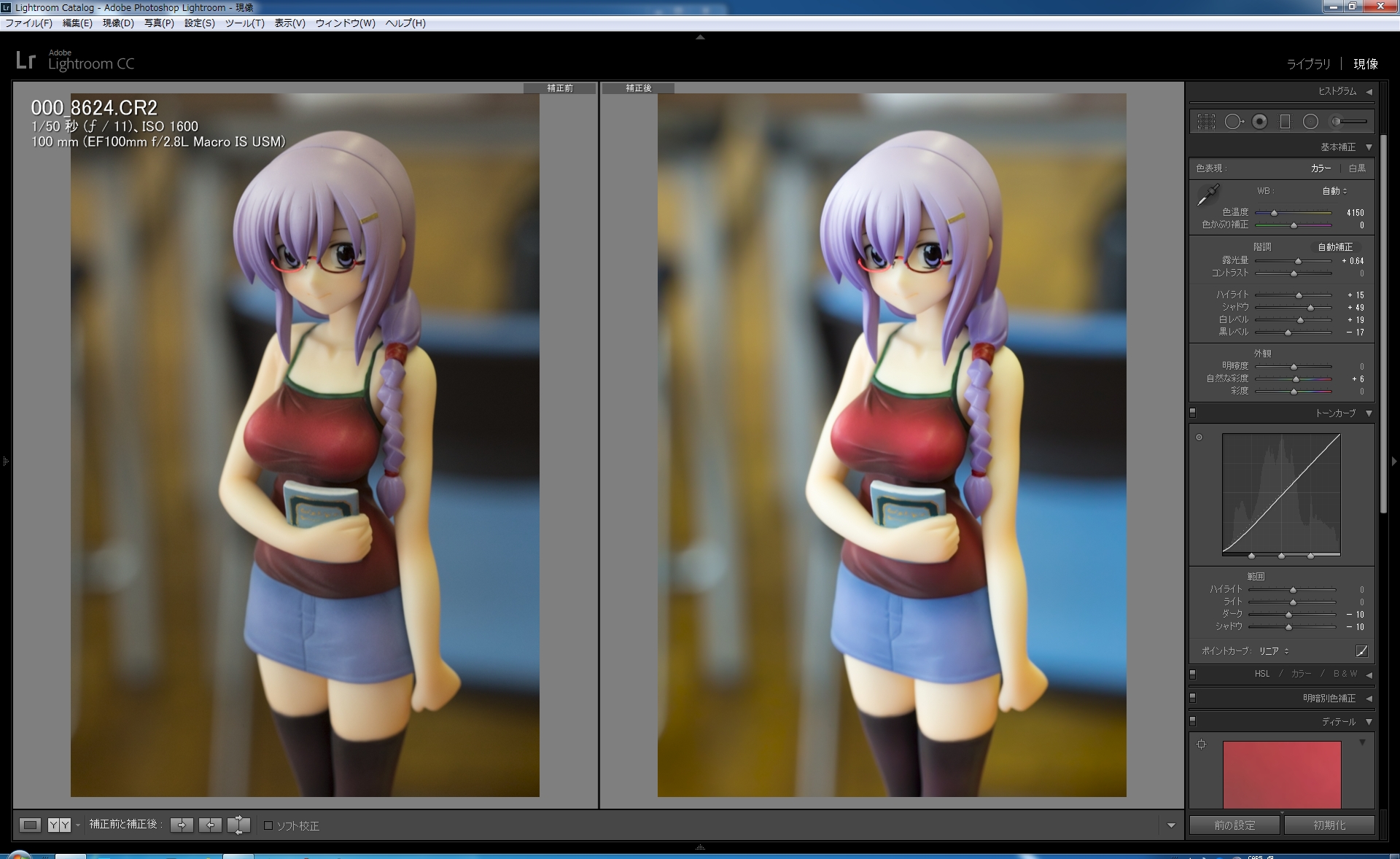The image size is (1400, 859).
Task: Collapse the detail preview disclosure triangle
Action: pyautogui.click(x=1362, y=742)
